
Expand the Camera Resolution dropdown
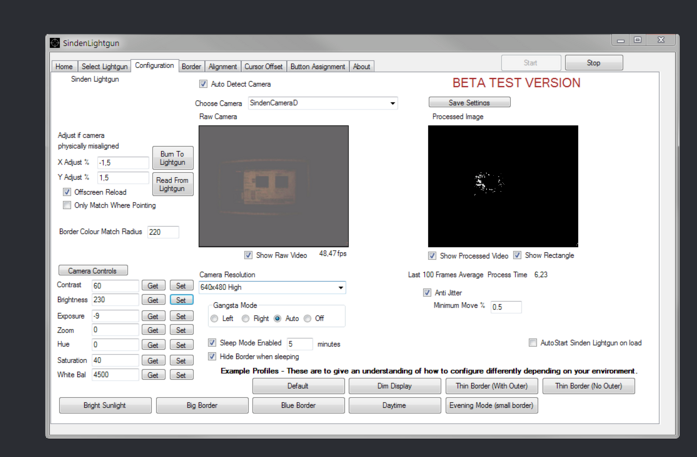[x=272, y=287]
